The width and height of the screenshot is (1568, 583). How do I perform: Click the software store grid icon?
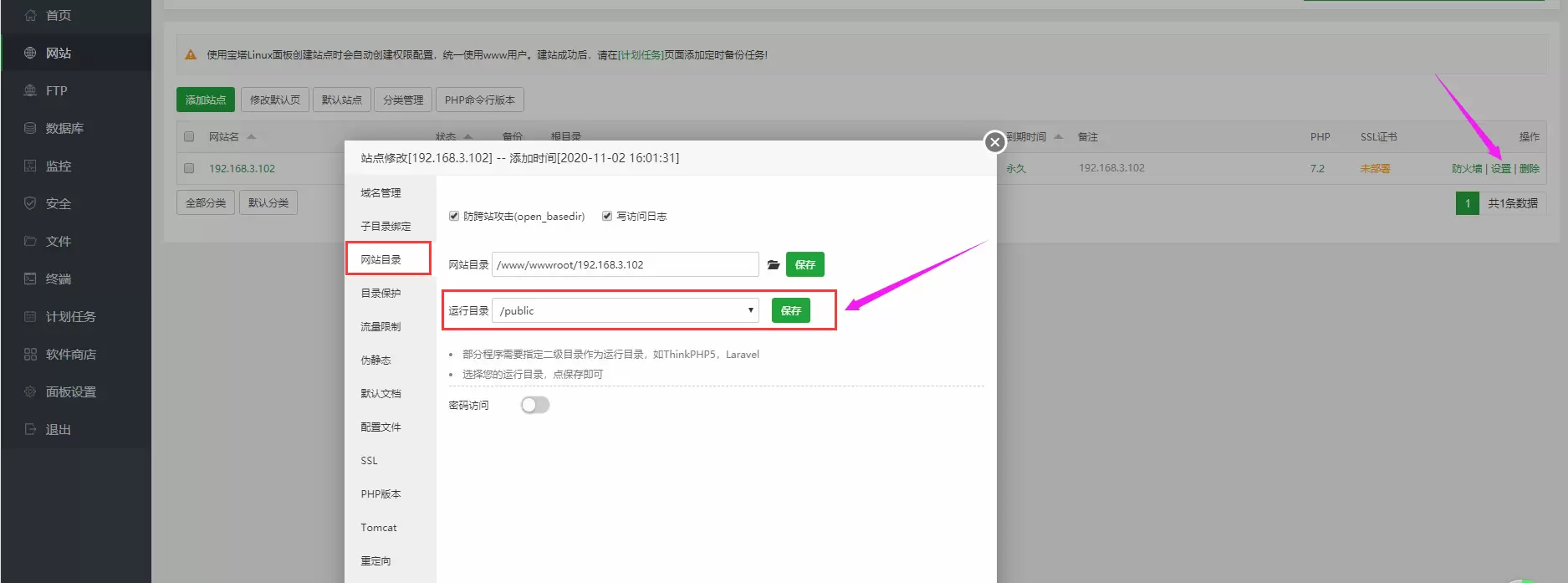point(30,354)
